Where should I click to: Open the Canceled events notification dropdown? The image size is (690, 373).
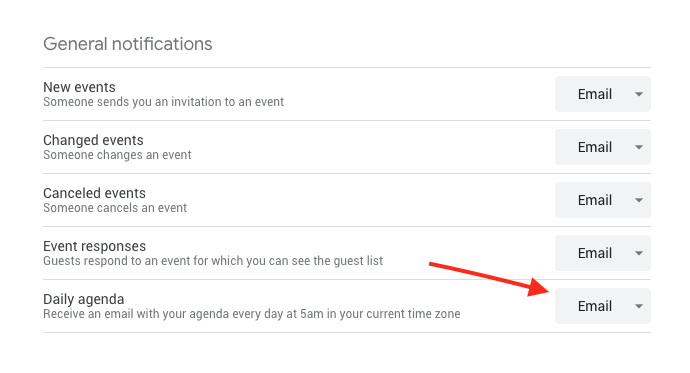pos(602,200)
